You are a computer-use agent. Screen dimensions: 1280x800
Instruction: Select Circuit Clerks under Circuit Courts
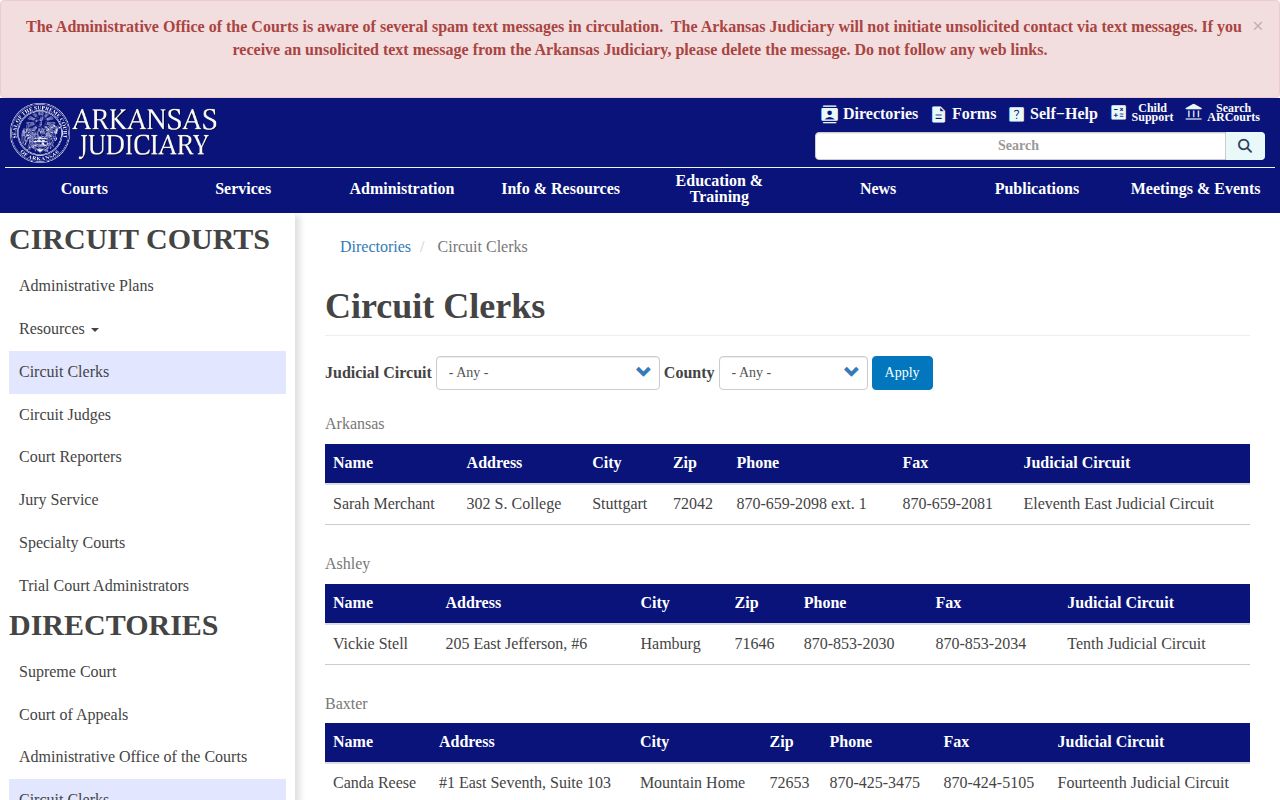[147, 372]
